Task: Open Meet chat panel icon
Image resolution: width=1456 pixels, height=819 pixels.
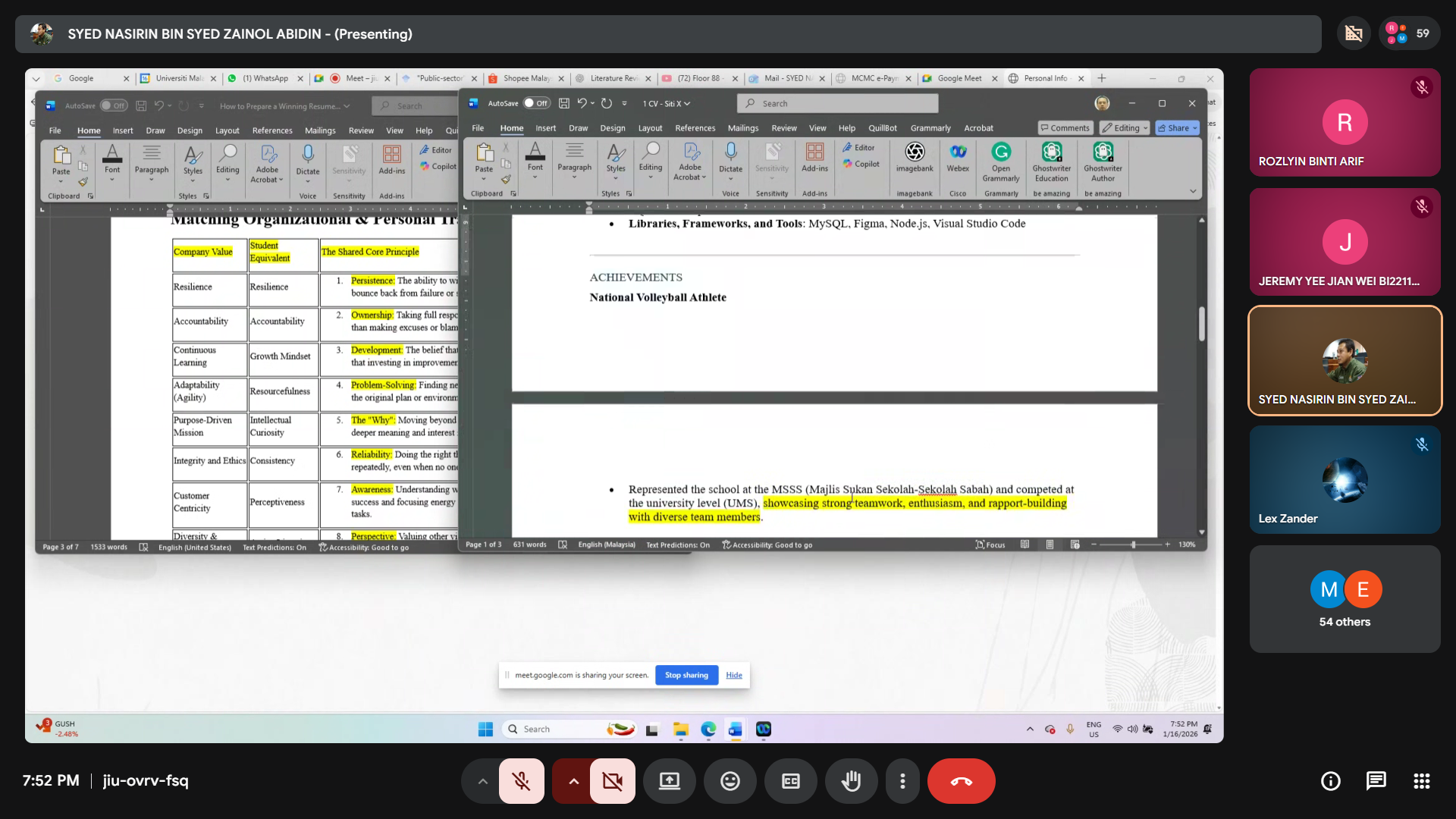Action: tap(1376, 781)
